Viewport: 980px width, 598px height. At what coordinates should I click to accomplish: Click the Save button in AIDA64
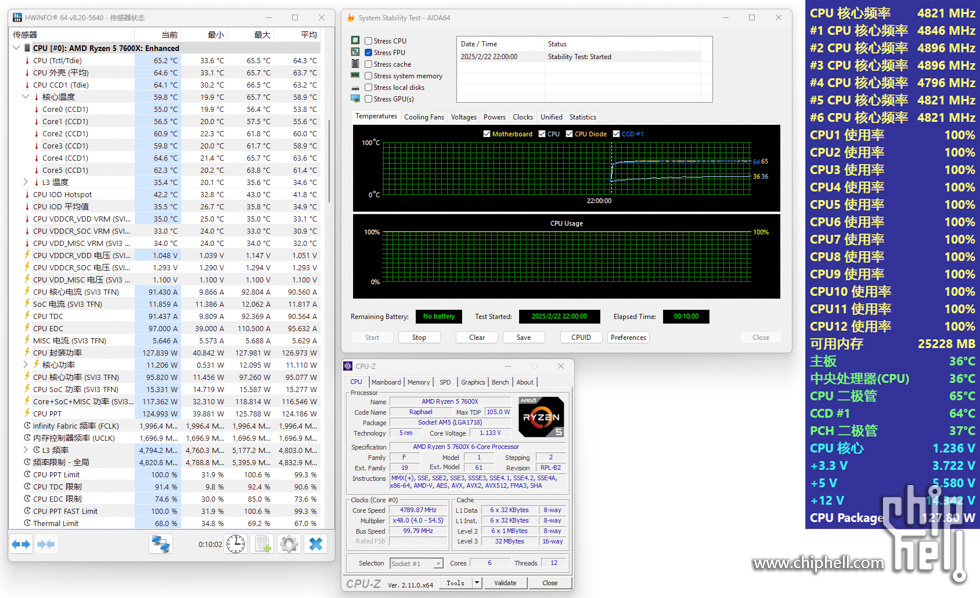tap(524, 337)
